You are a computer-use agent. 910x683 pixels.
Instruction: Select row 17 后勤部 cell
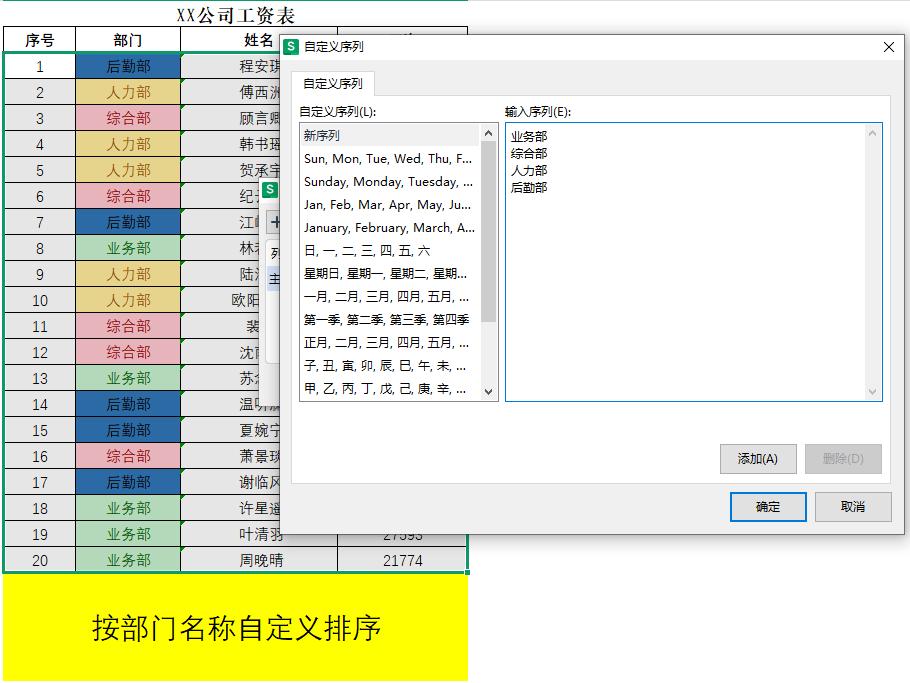coord(128,482)
